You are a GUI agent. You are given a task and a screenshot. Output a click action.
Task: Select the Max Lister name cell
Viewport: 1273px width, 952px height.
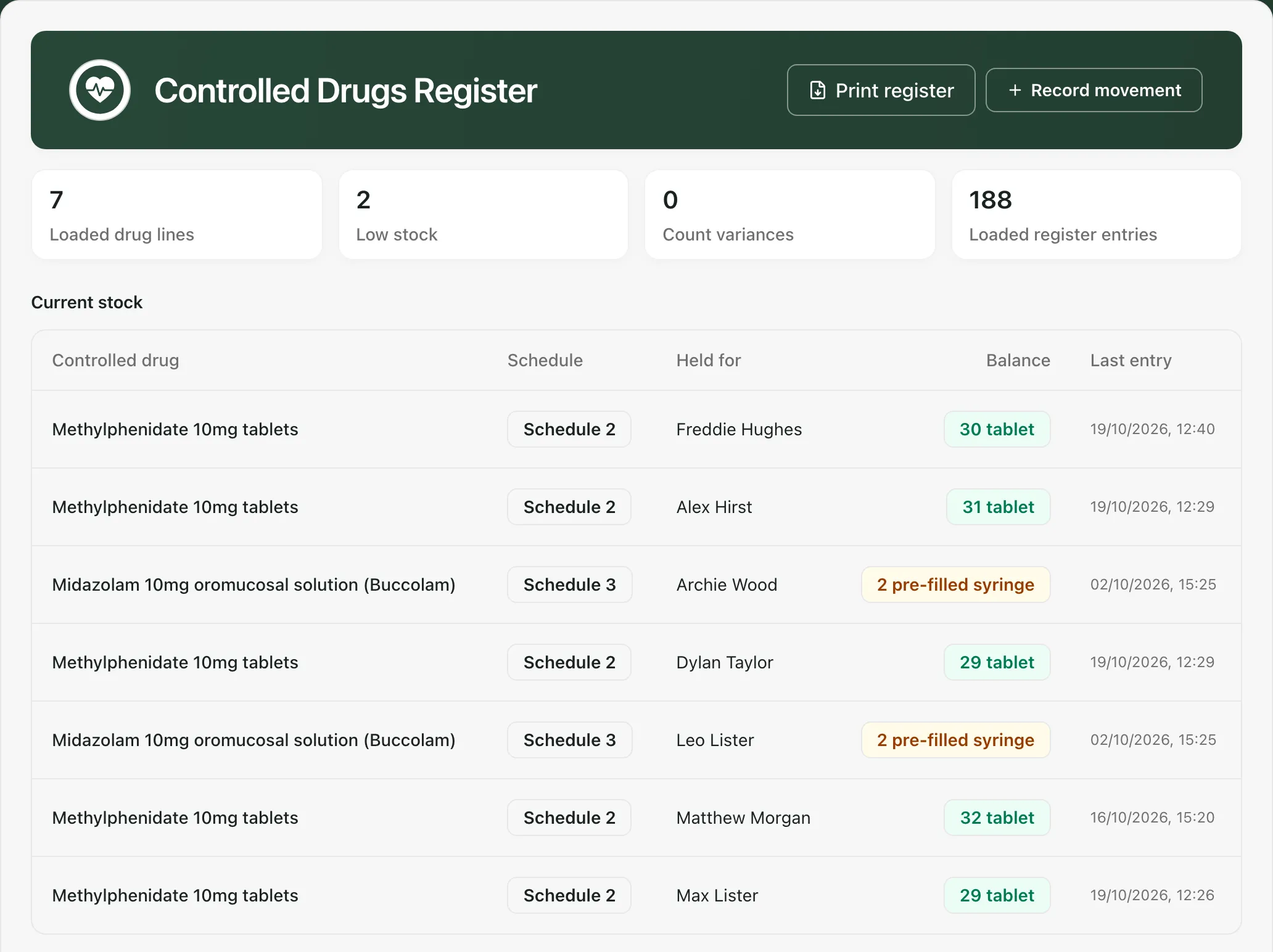point(717,895)
